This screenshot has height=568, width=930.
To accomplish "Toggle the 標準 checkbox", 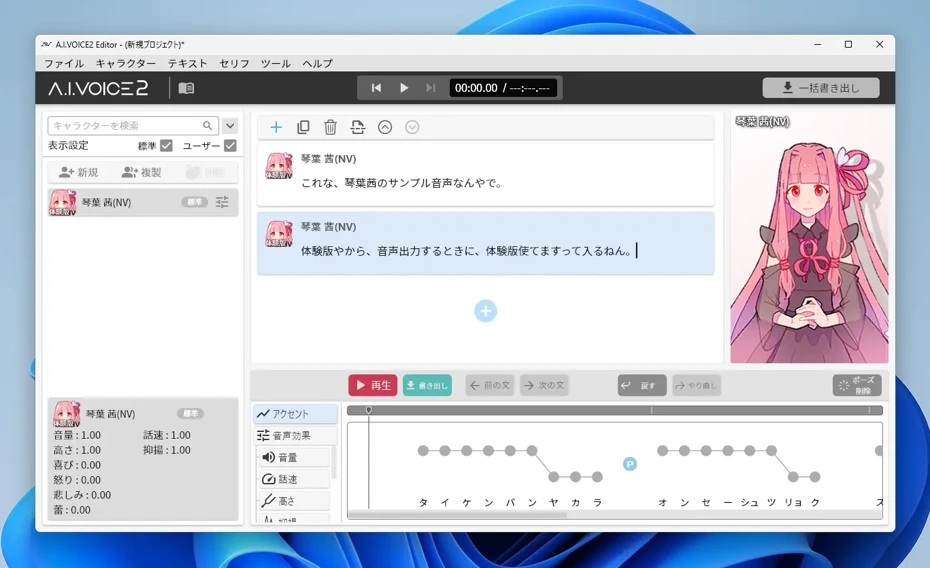I will [167, 145].
